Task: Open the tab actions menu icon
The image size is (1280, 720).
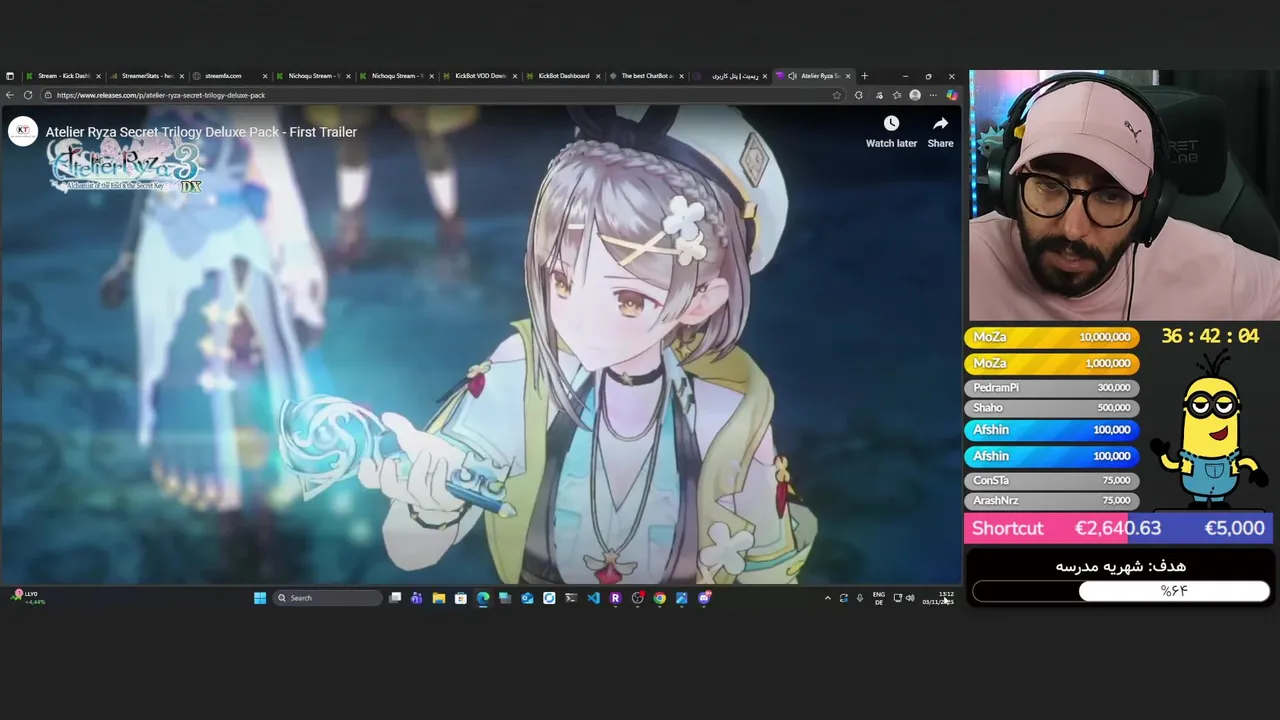Action: 10,76
